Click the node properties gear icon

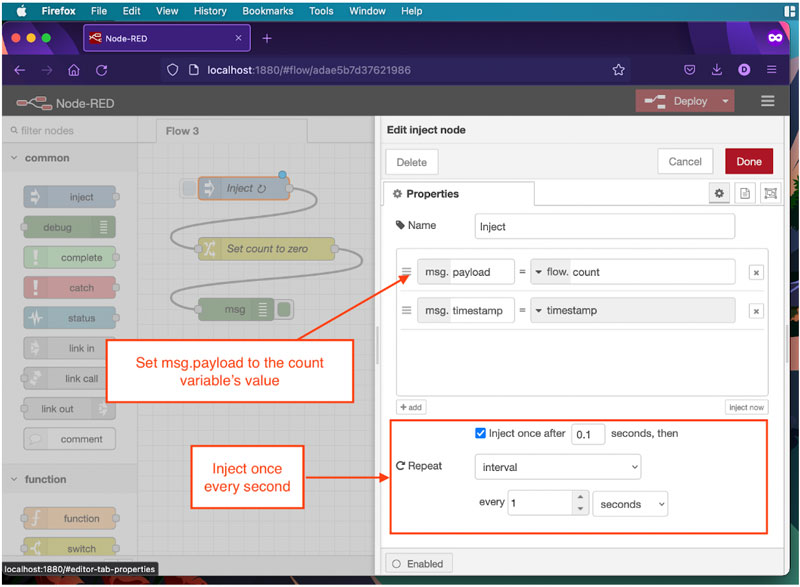click(719, 193)
